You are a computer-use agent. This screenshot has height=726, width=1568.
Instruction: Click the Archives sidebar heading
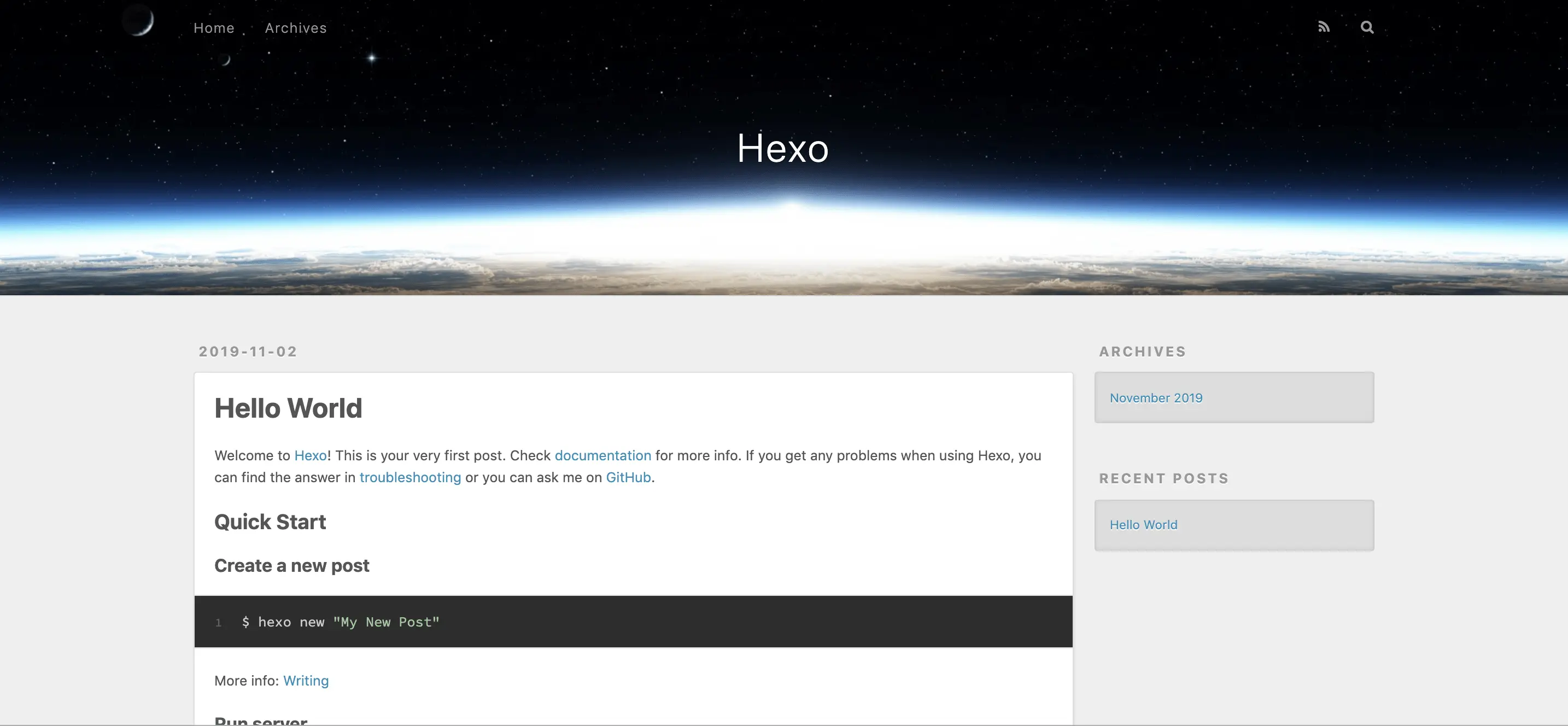pos(1143,351)
